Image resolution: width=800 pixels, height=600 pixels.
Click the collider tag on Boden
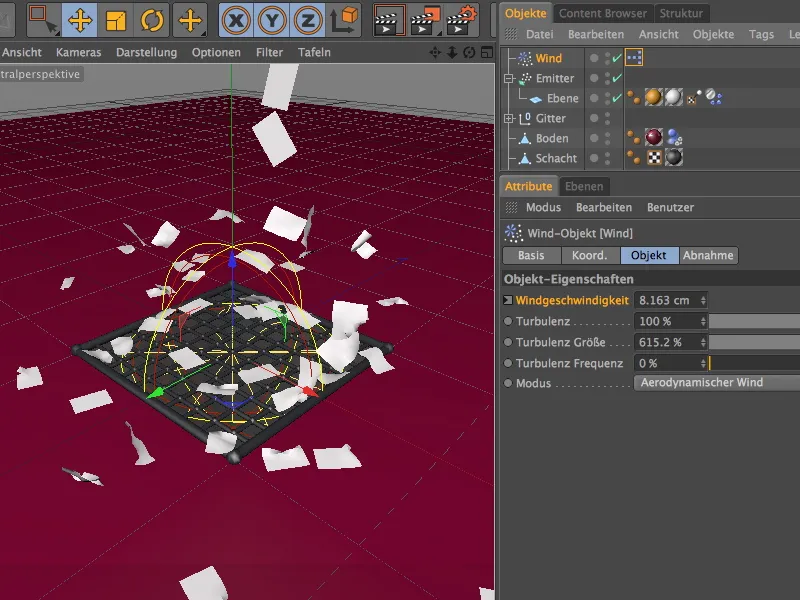[x=673, y=137]
